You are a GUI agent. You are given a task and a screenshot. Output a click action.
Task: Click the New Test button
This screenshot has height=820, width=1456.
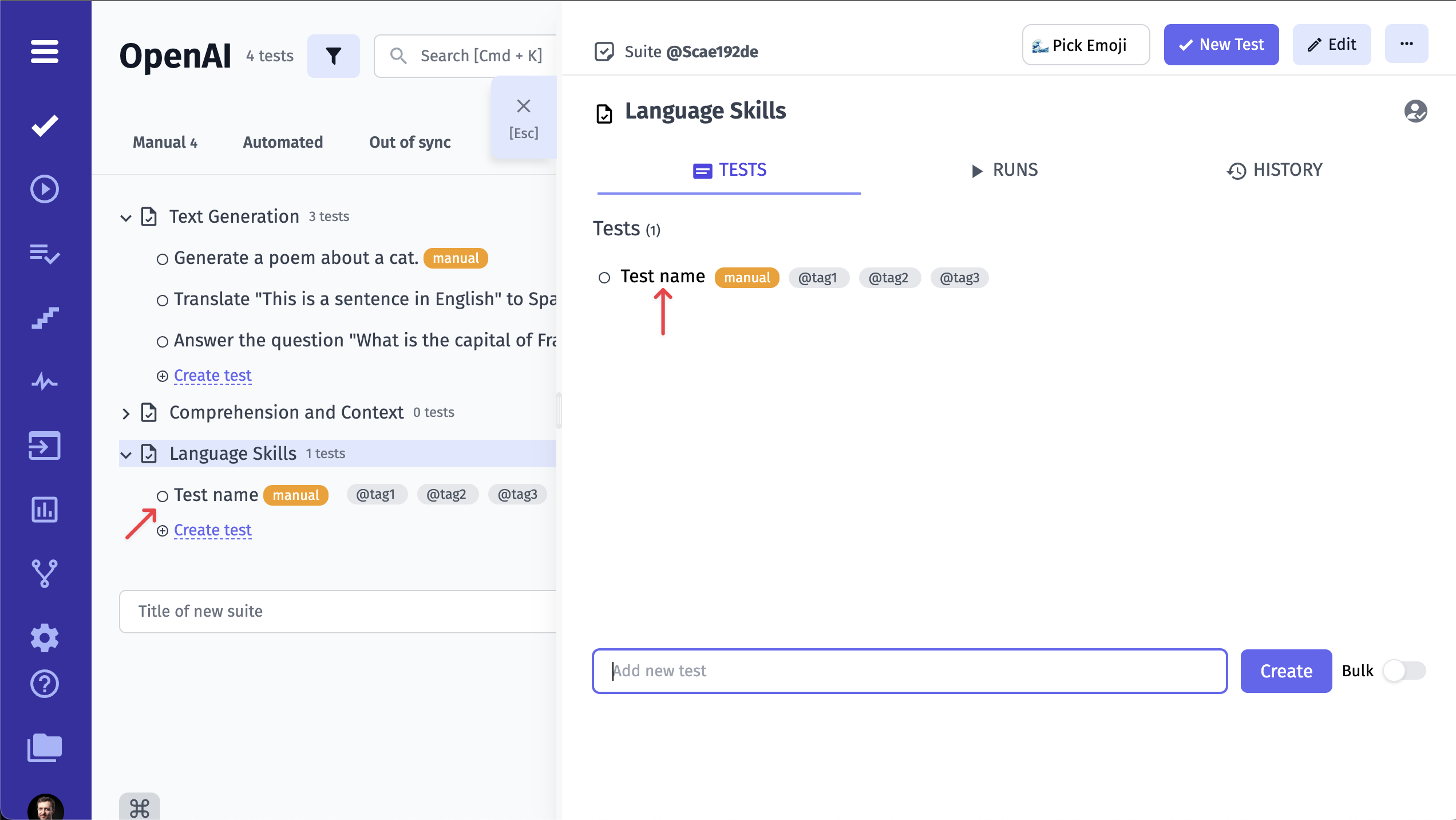point(1221,44)
